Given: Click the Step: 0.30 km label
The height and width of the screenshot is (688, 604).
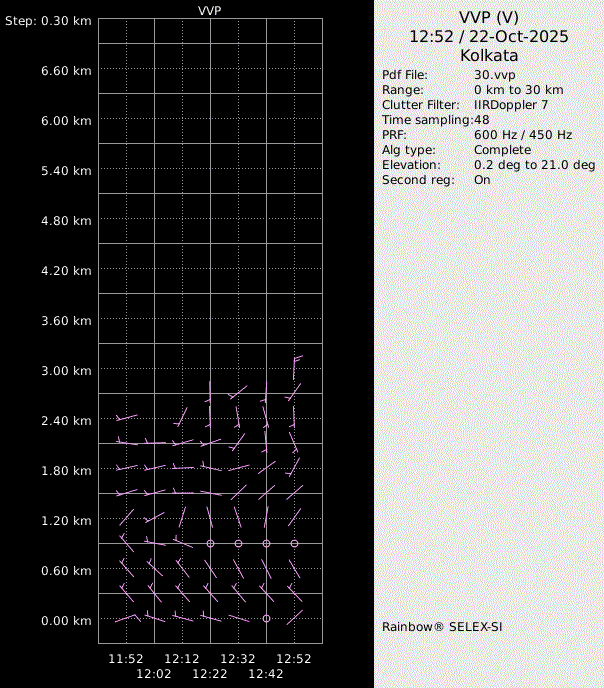Looking at the screenshot, I should pos(48,21).
